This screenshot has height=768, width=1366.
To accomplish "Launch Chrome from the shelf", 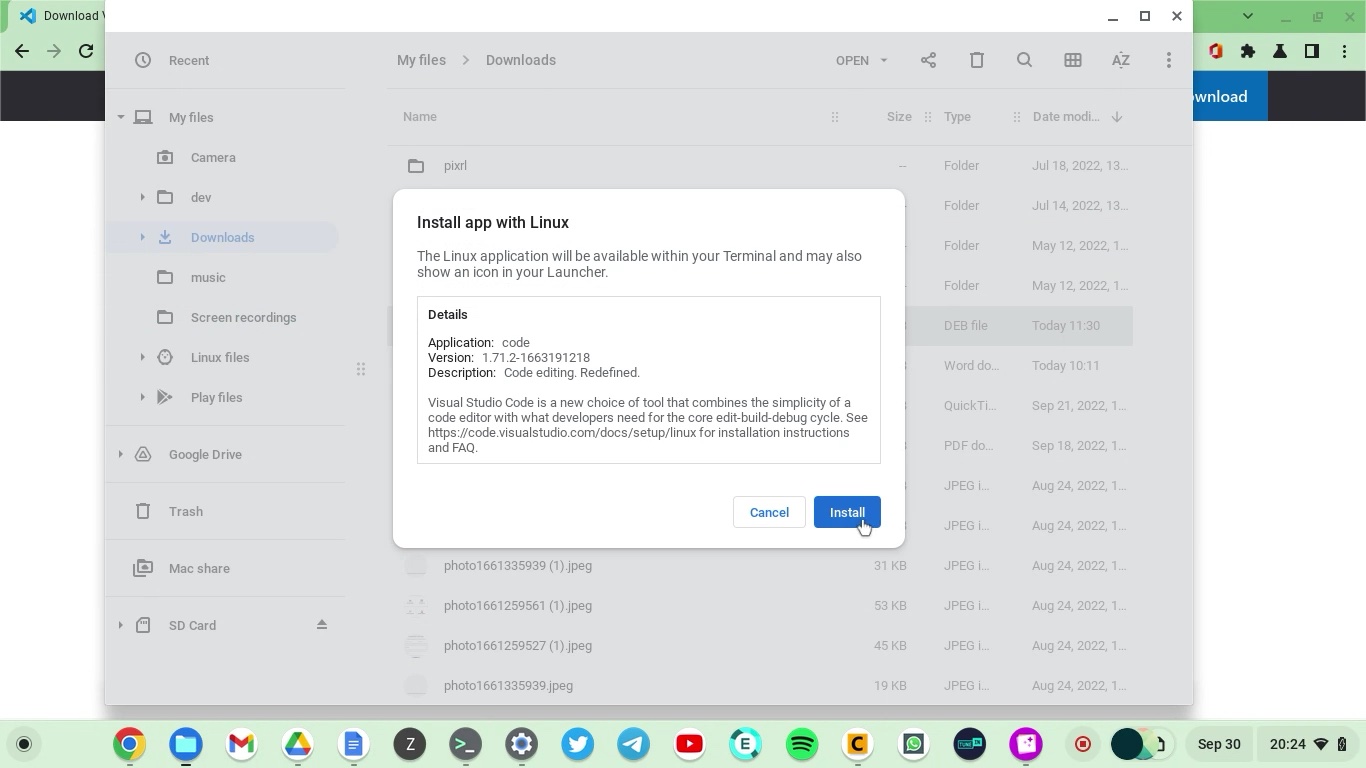I will [x=129, y=744].
